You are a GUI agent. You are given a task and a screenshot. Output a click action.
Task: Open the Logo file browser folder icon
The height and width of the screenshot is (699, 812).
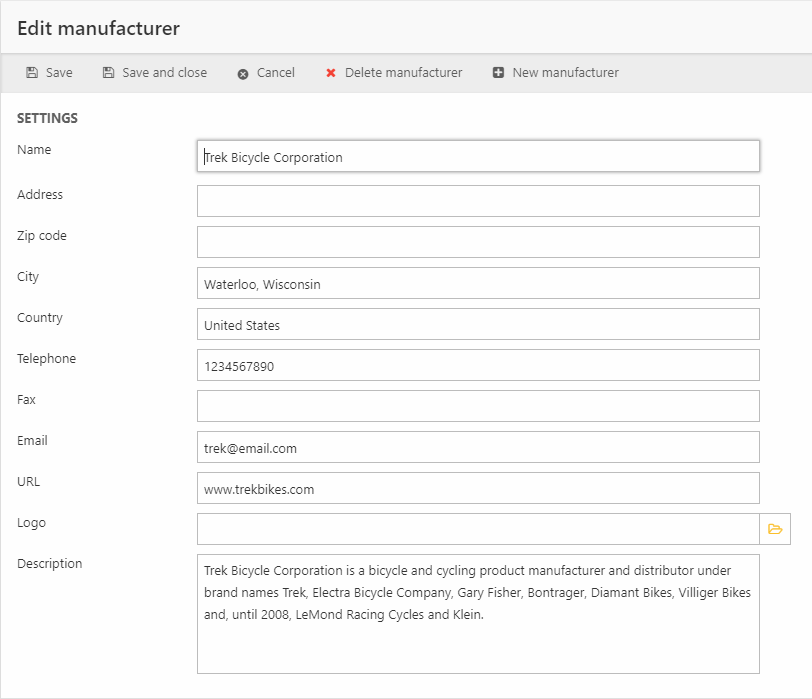click(x=775, y=529)
